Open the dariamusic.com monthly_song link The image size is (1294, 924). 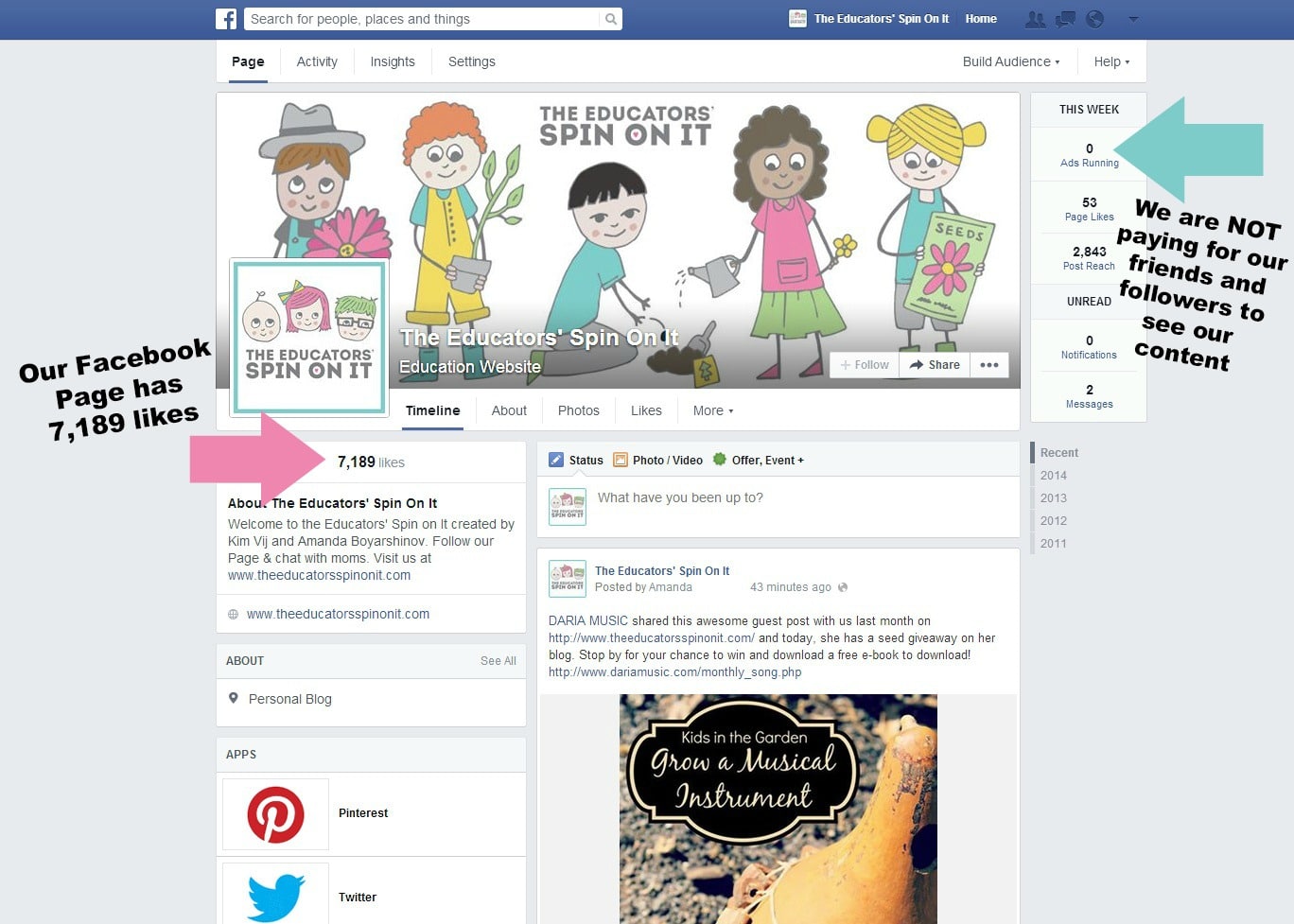(674, 672)
